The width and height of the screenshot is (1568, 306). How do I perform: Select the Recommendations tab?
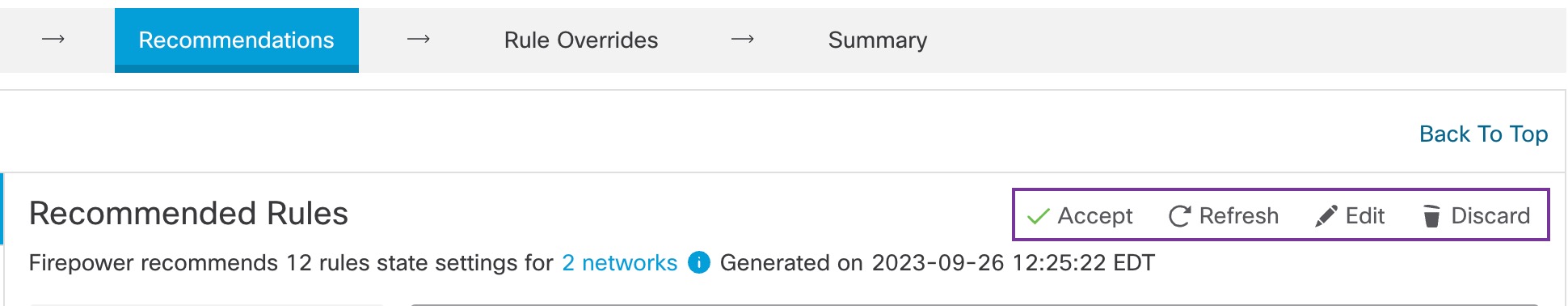237,40
